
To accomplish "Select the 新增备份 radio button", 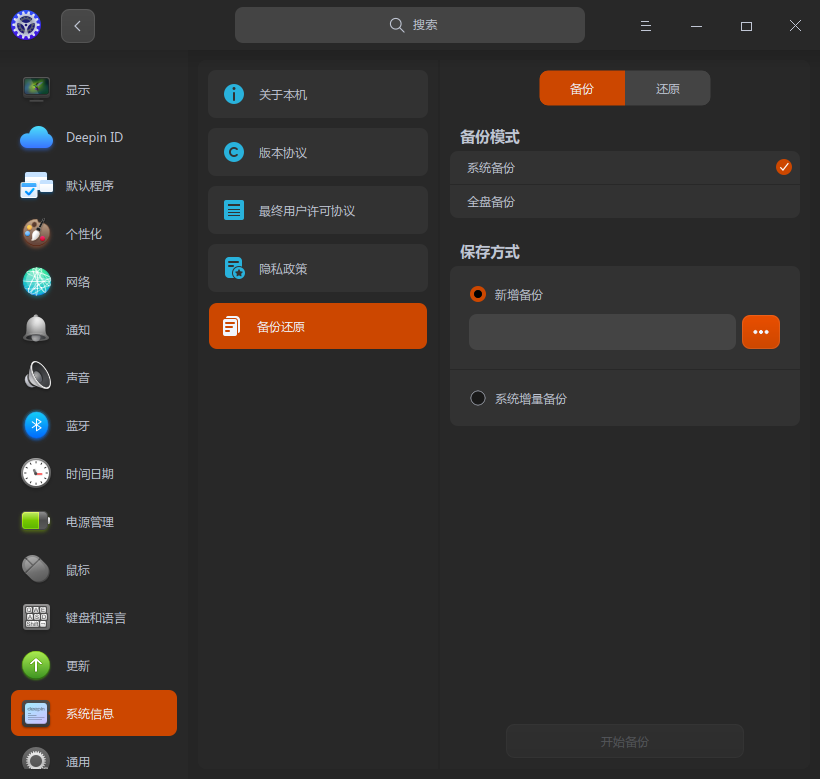I will (x=478, y=293).
